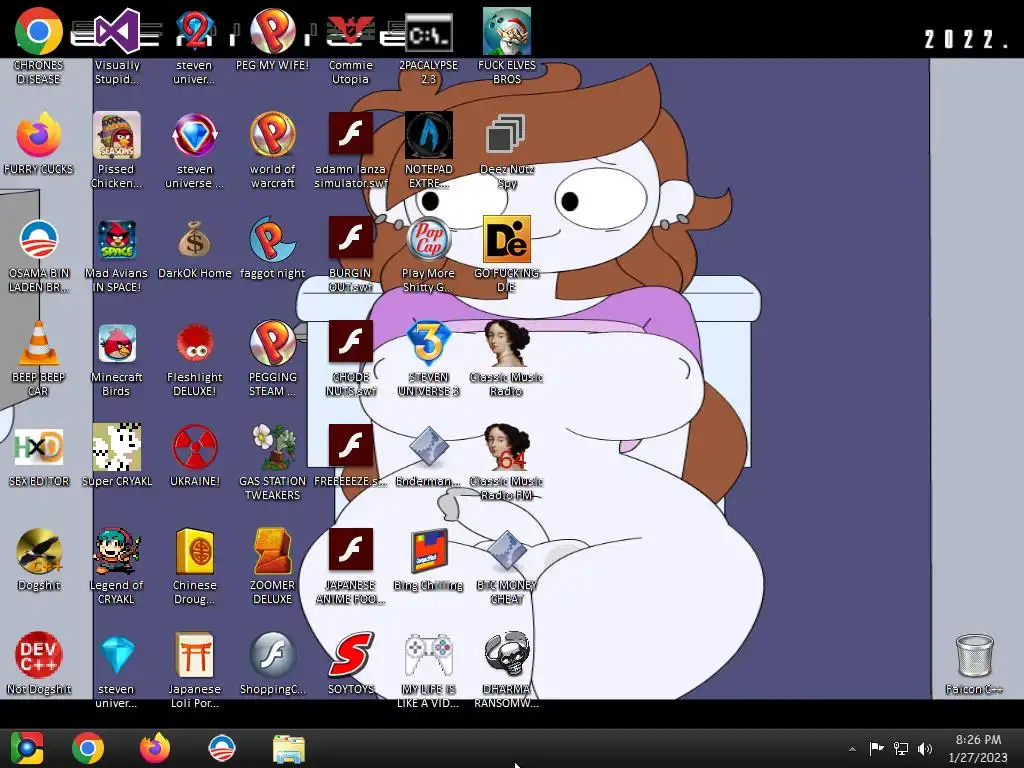Open the PopCap games shortcut
The image size is (1024, 768).
point(428,240)
